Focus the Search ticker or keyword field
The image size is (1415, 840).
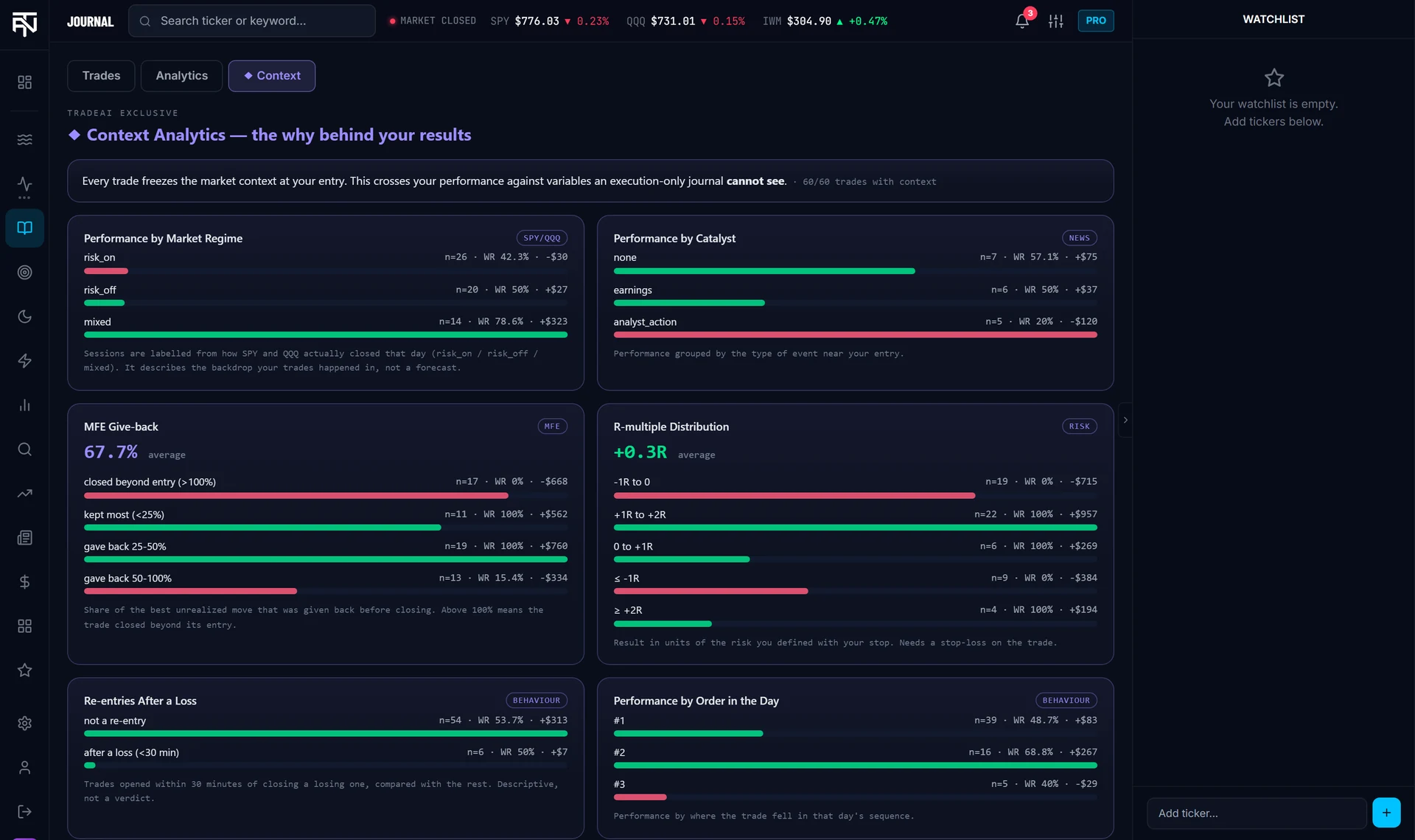[x=252, y=21]
